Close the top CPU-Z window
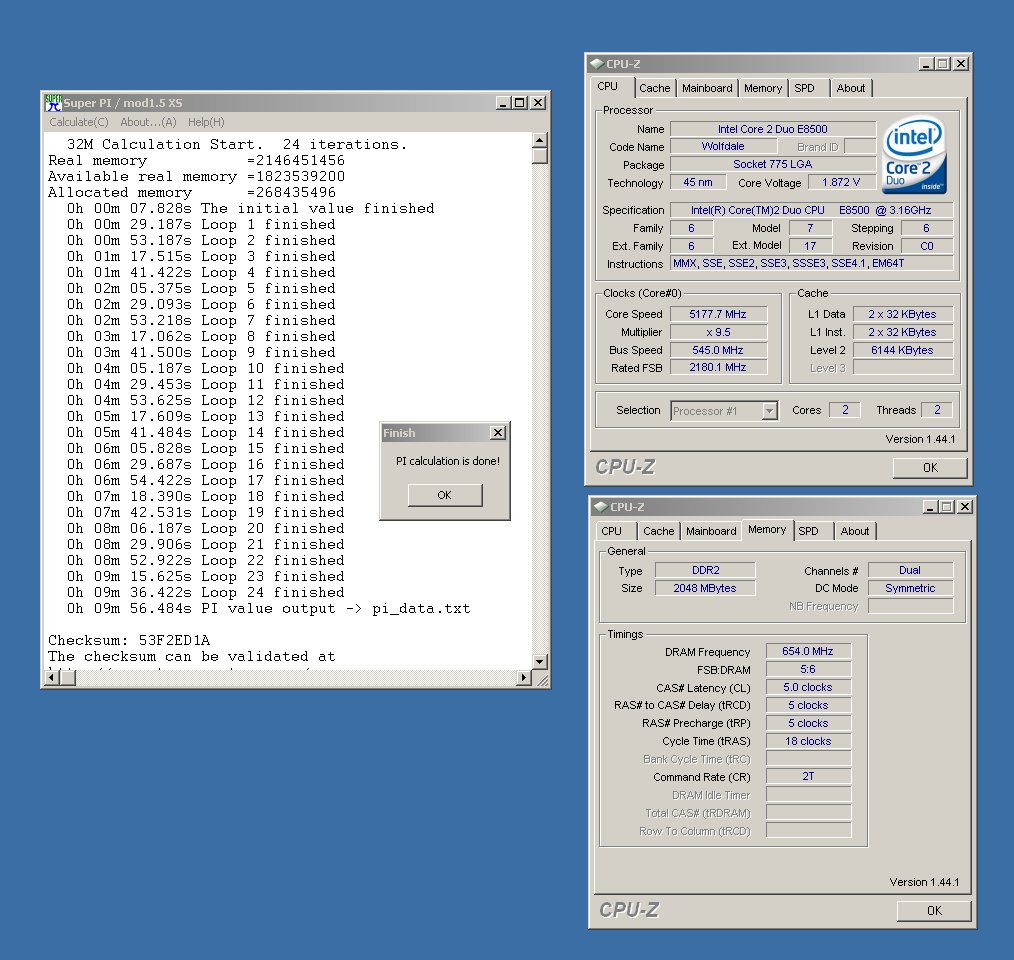The image size is (1014, 960). point(961,64)
